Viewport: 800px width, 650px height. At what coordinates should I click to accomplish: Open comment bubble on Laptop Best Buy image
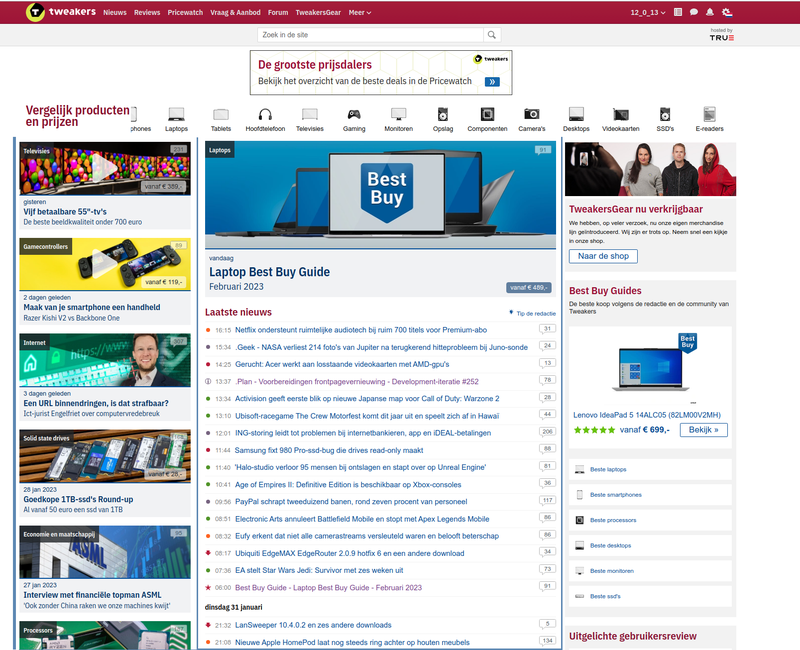coord(543,150)
